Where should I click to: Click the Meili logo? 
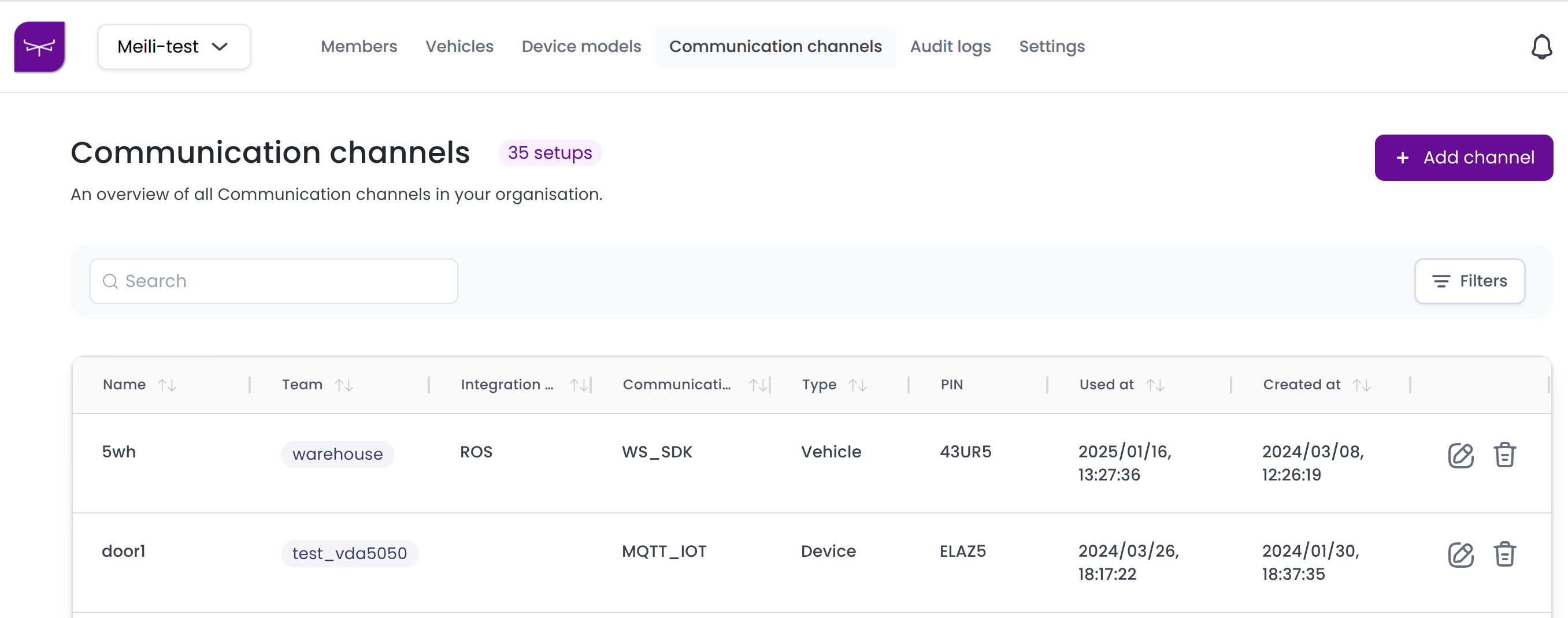tap(39, 46)
